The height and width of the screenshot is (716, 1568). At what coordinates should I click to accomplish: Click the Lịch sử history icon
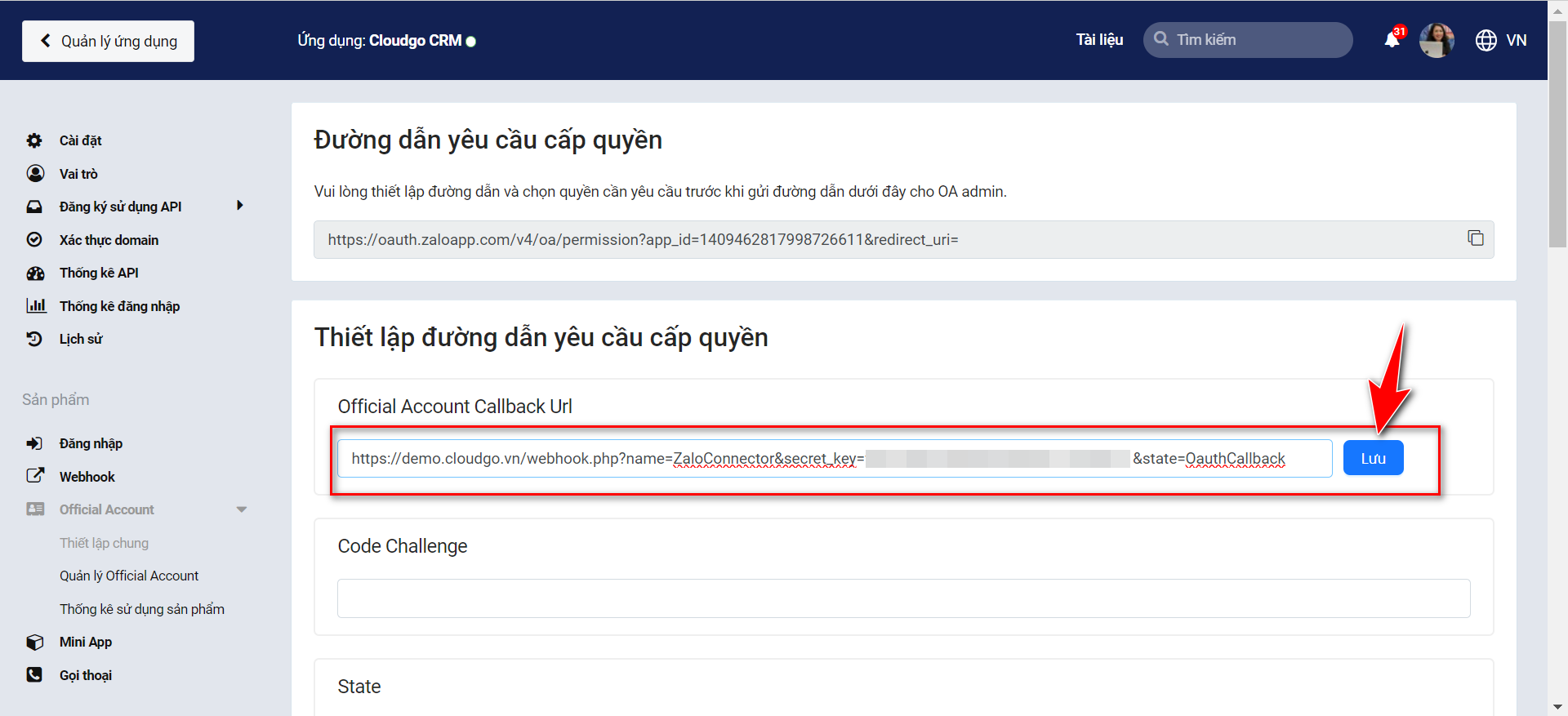click(34, 339)
